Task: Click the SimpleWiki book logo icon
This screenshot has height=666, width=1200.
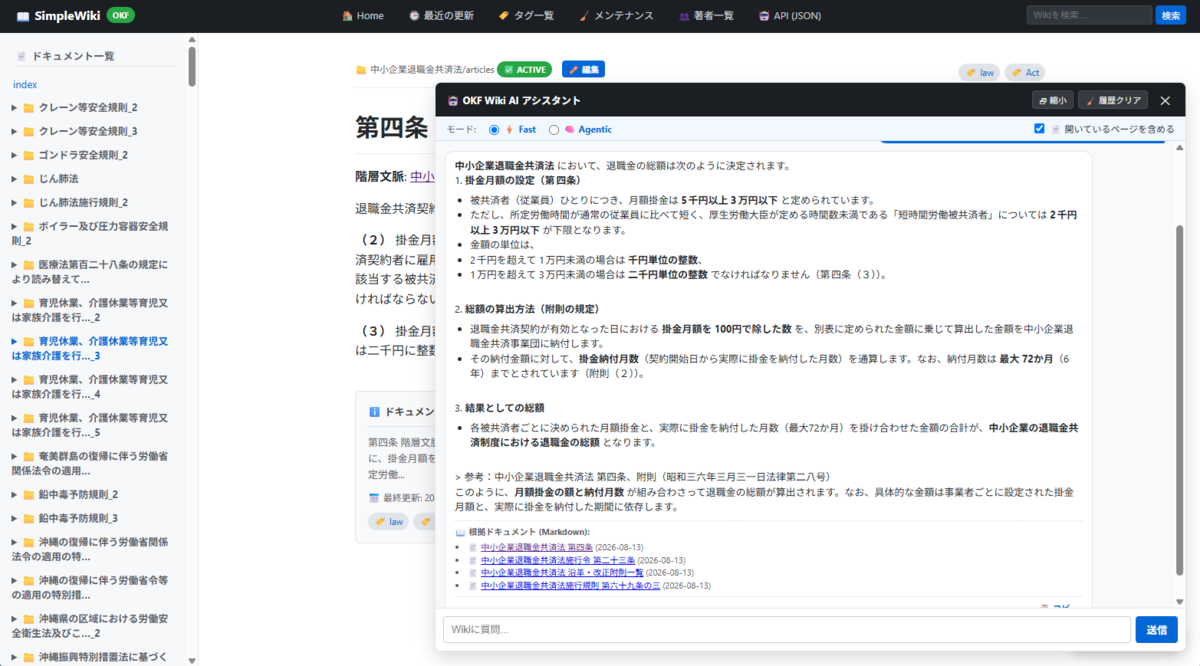Action: (23, 16)
